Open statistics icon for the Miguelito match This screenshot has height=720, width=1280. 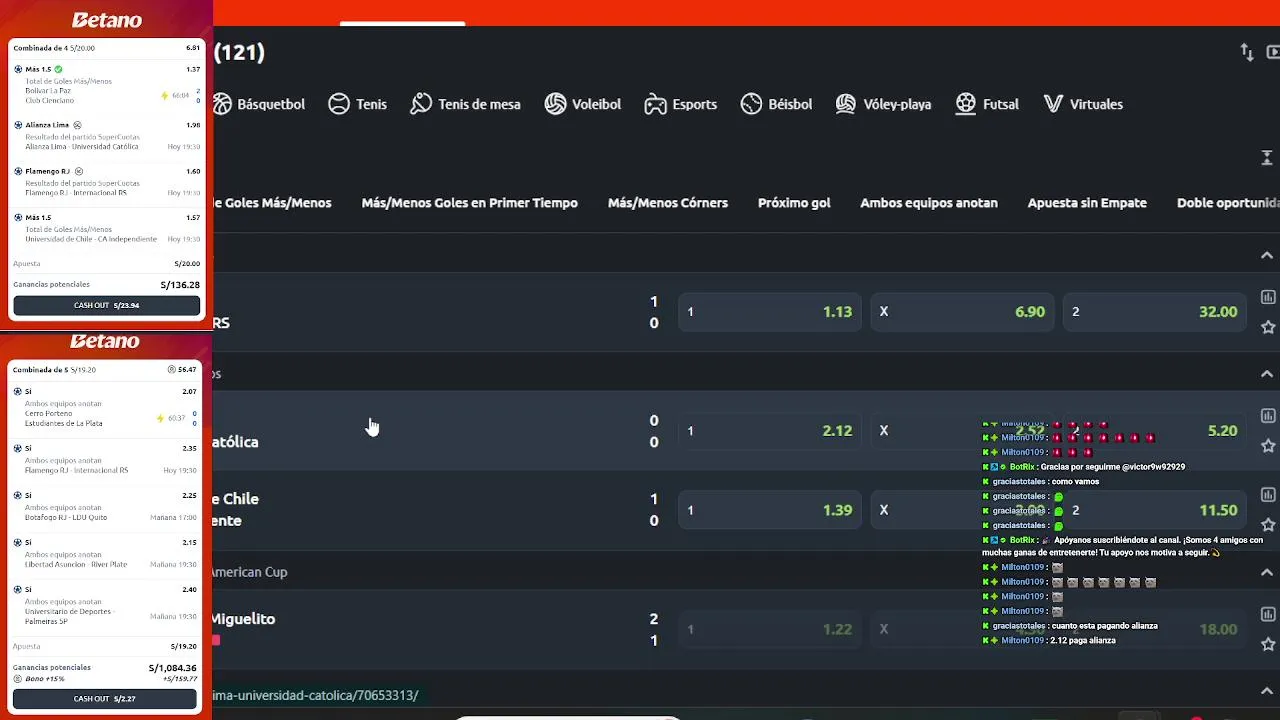pyautogui.click(x=1268, y=614)
